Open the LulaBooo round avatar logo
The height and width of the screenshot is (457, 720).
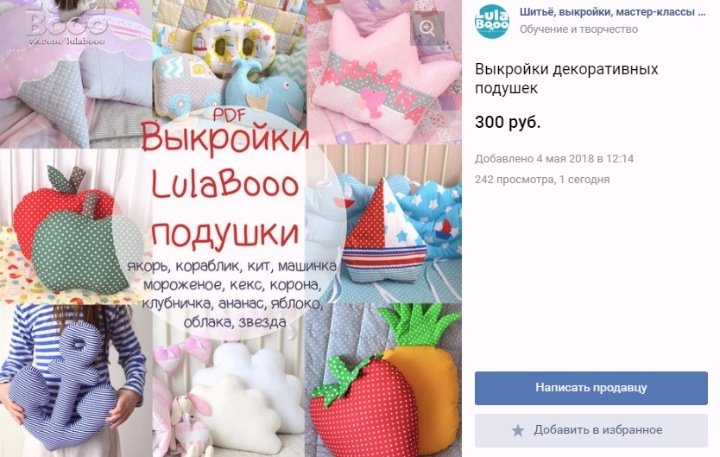(x=492, y=21)
